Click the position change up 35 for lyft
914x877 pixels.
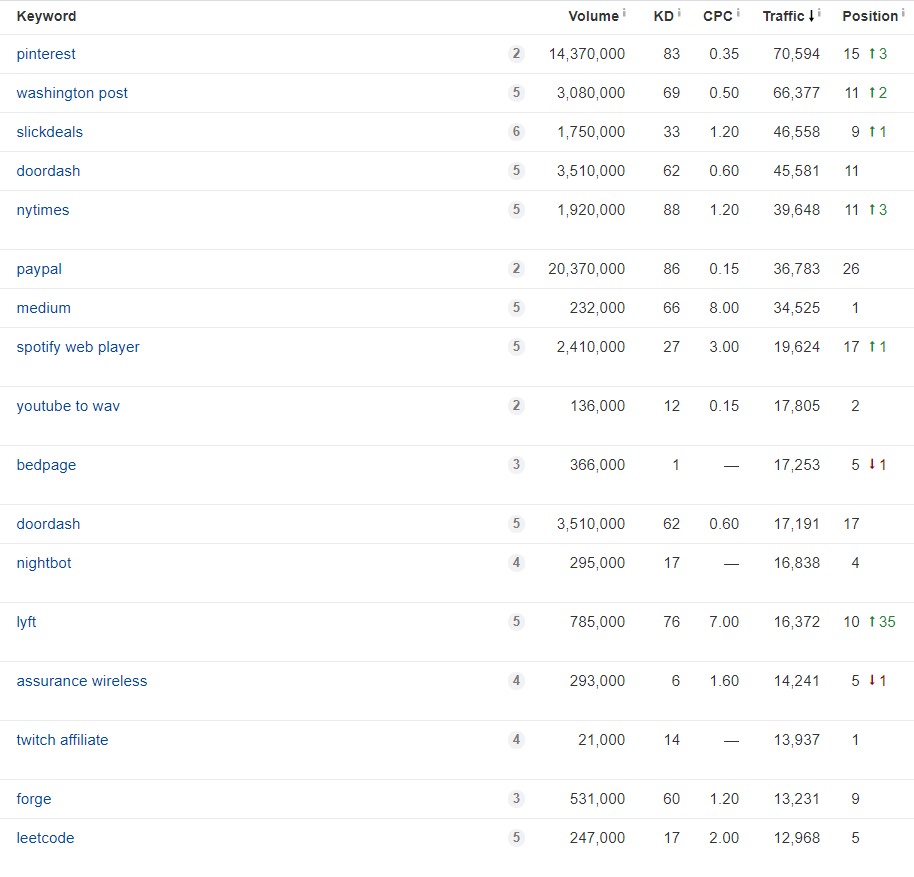[x=881, y=622]
